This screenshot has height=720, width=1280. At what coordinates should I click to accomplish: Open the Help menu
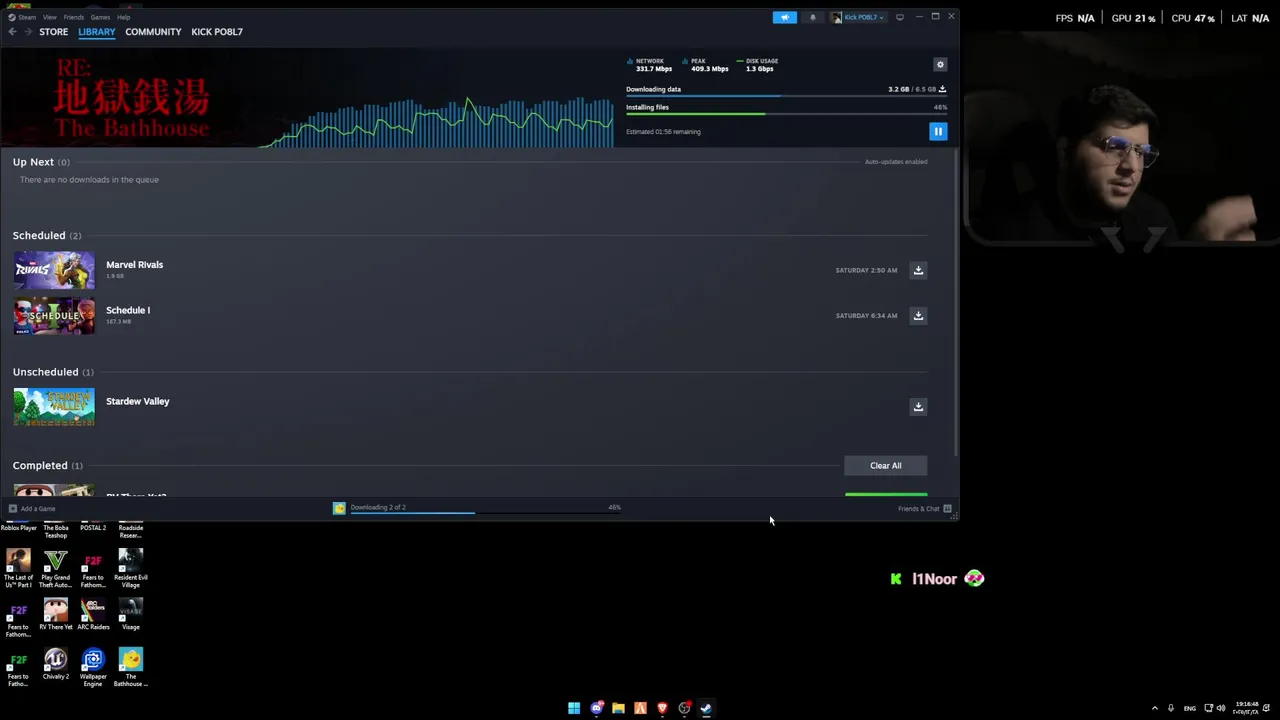click(x=123, y=17)
